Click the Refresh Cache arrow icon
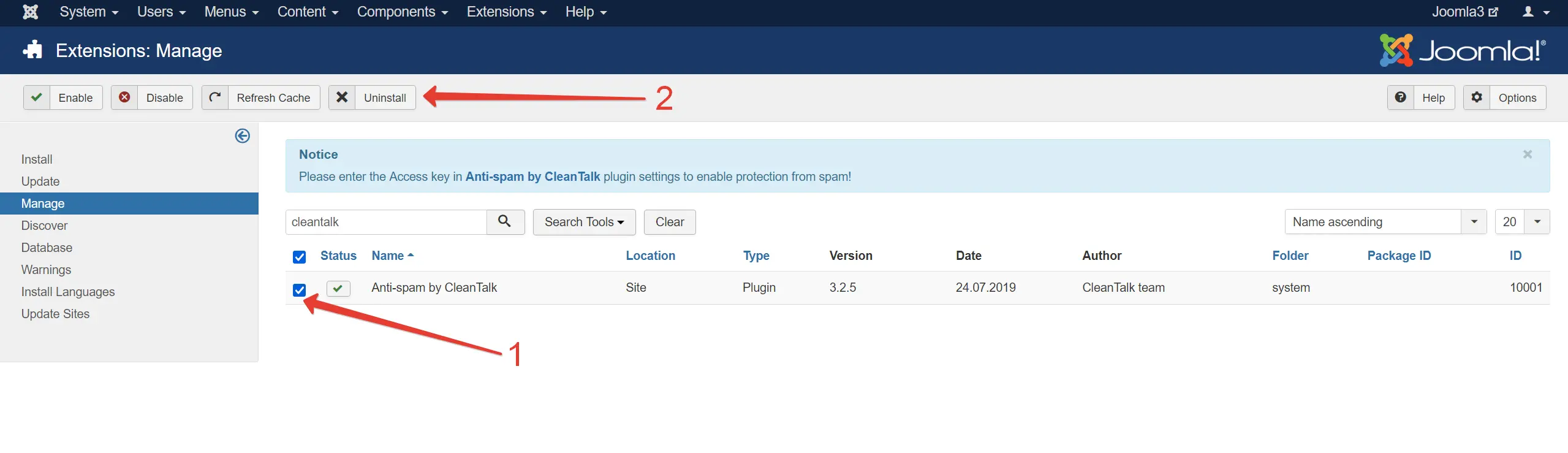1568x453 pixels. pos(215,97)
